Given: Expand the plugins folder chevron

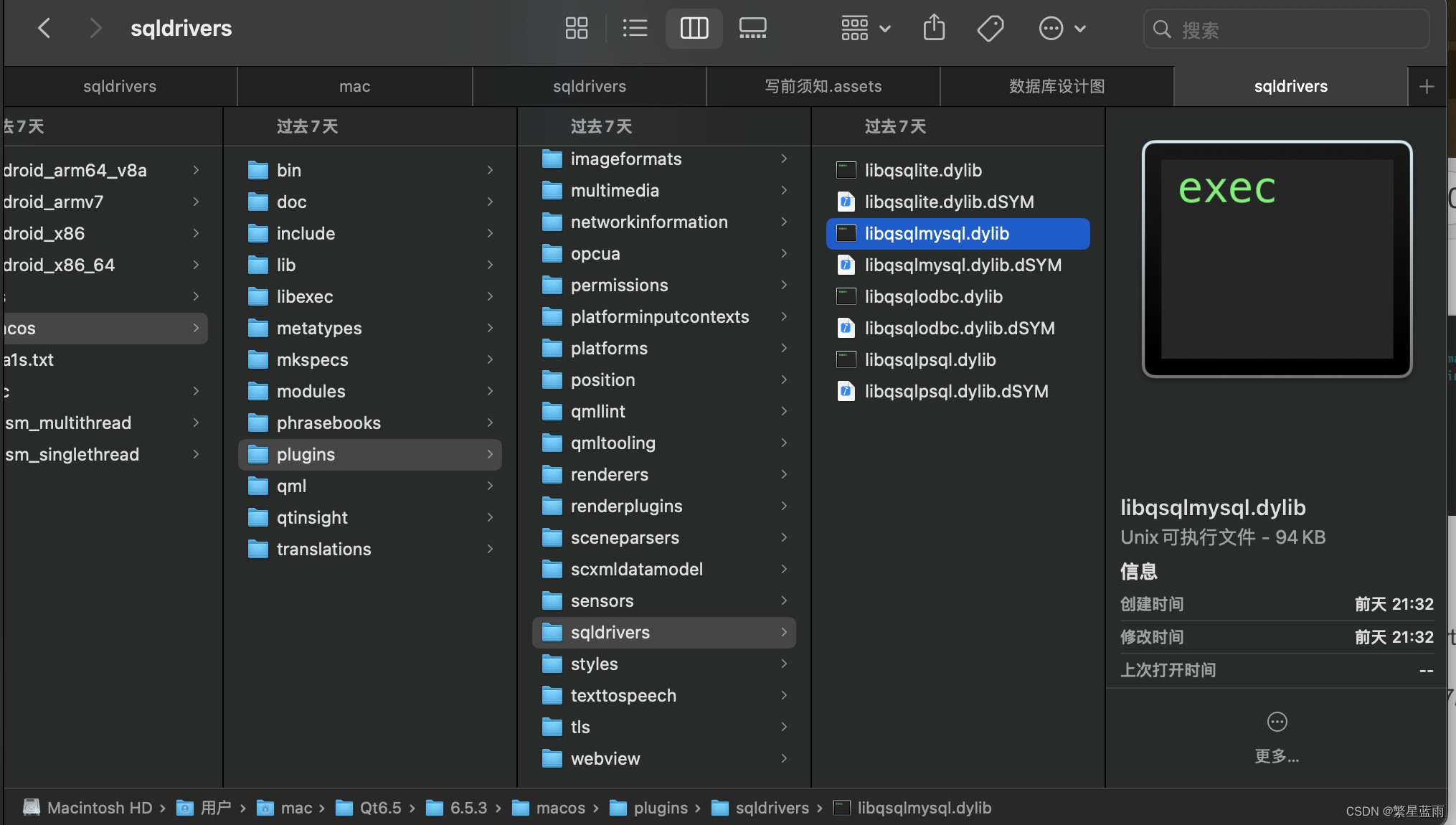Looking at the screenshot, I should point(490,454).
